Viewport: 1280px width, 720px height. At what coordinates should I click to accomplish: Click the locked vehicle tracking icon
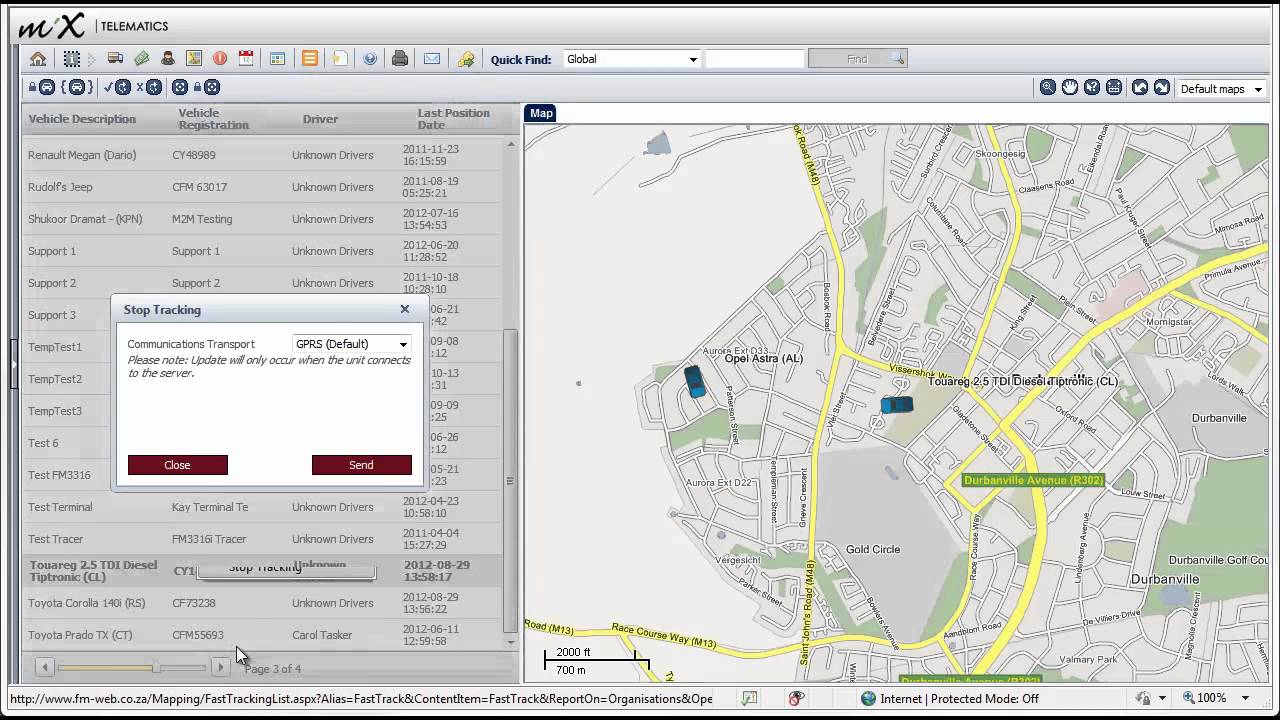[x=41, y=87]
